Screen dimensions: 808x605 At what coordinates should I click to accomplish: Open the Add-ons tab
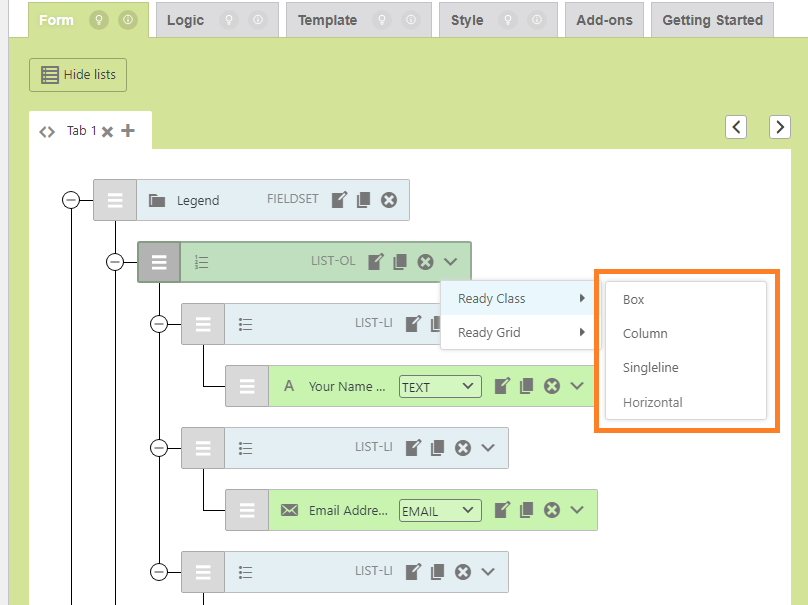tap(604, 20)
